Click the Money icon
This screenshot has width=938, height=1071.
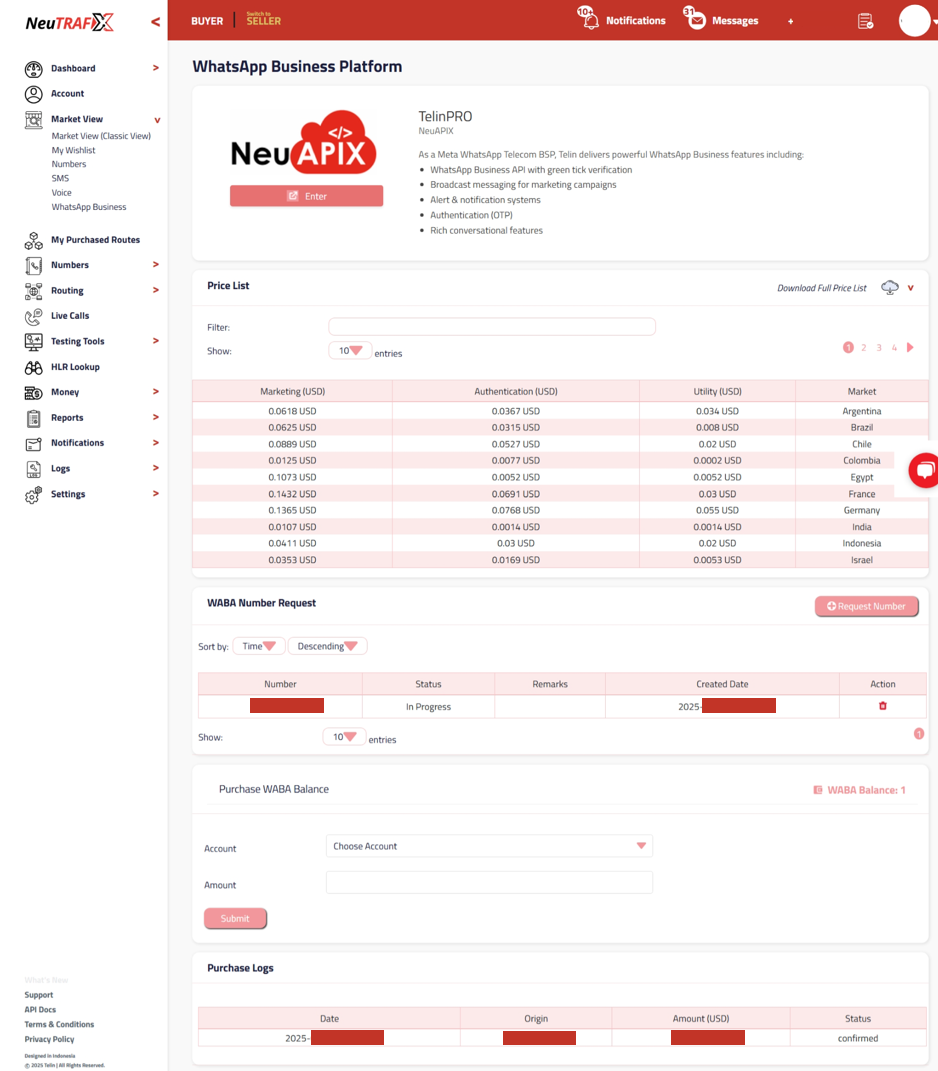click(33, 393)
